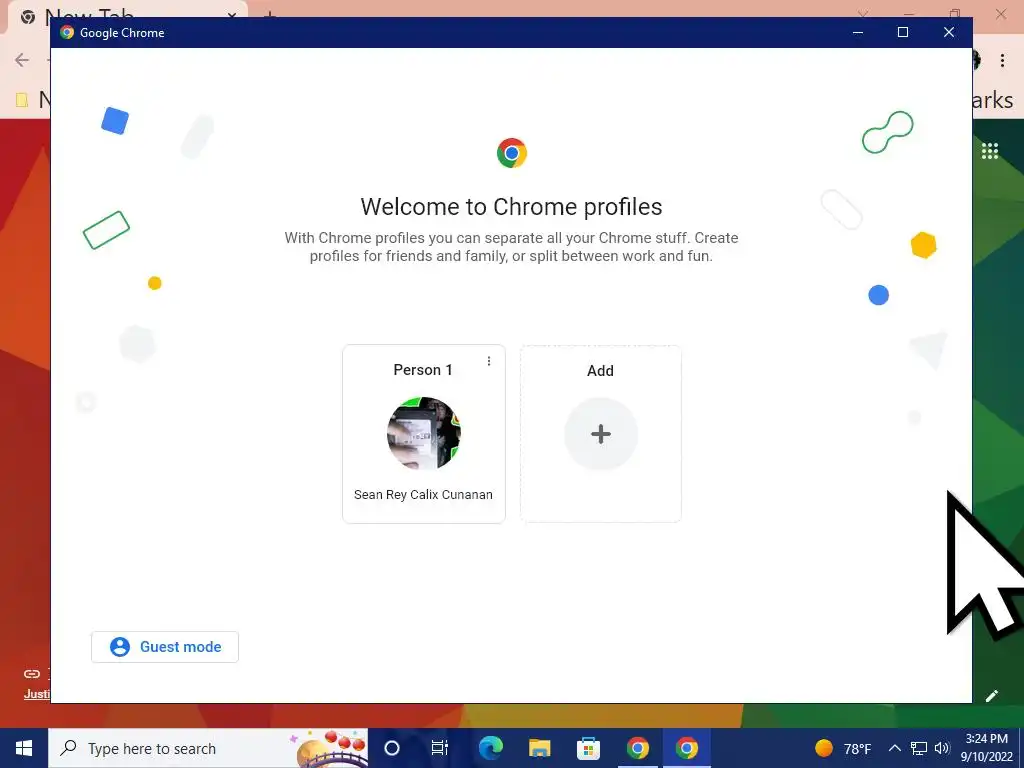Open Microsoft Store from the taskbar
The height and width of the screenshot is (768, 1024).
pyautogui.click(x=588, y=748)
